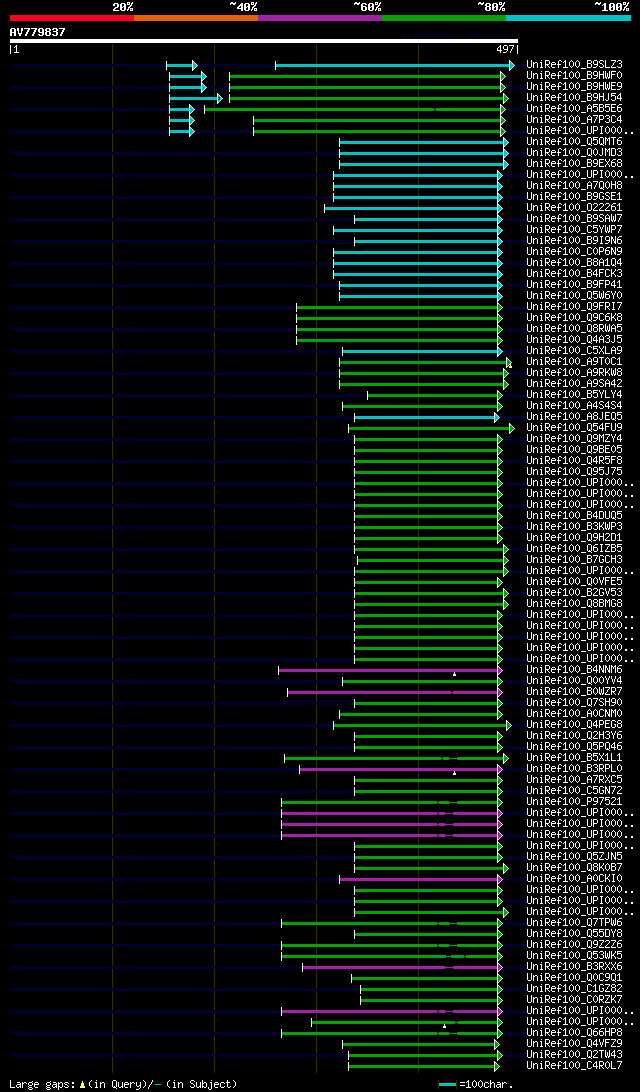Screen dimensions: 640x1092
Task: Select hit UniRef100_B9SAW7
Action: point(574,219)
